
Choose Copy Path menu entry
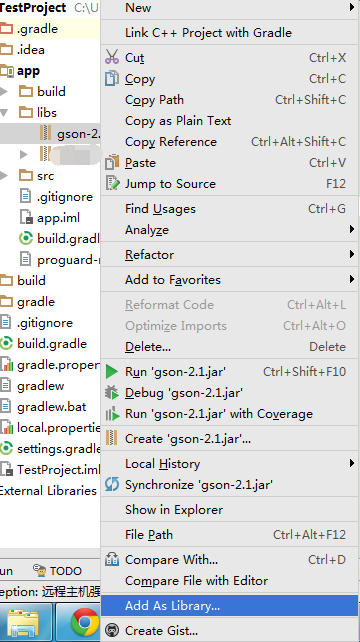(229, 99)
